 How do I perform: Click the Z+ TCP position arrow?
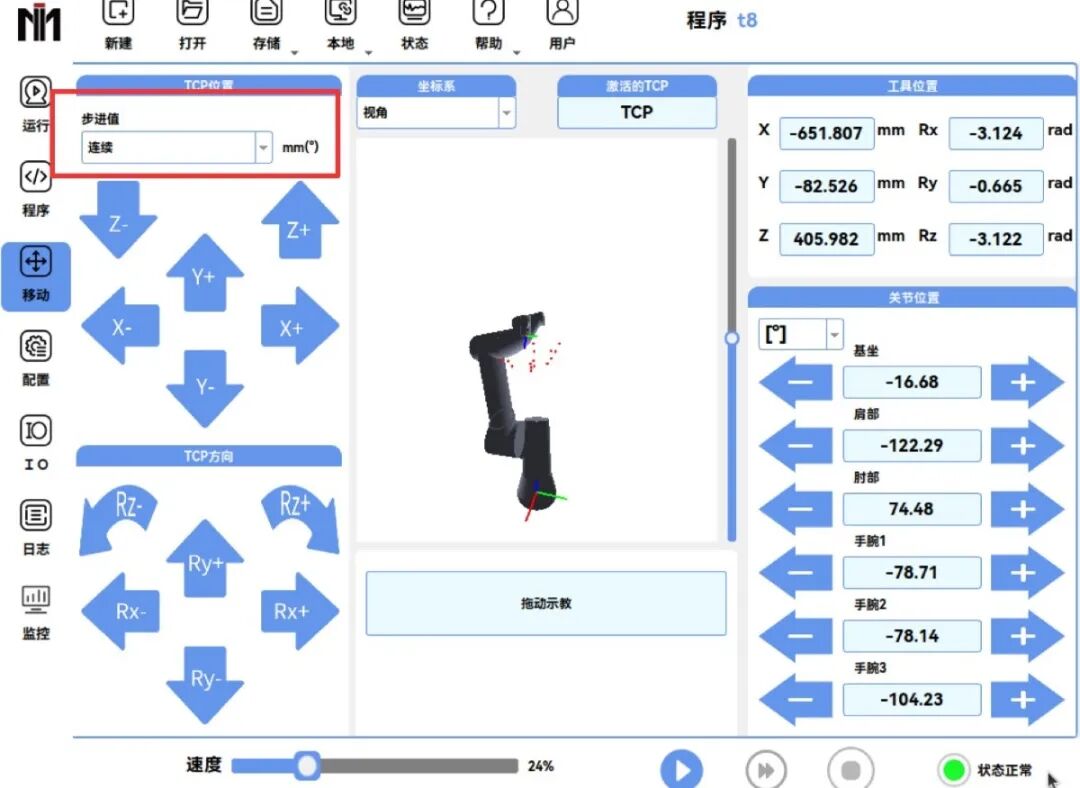point(299,225)
